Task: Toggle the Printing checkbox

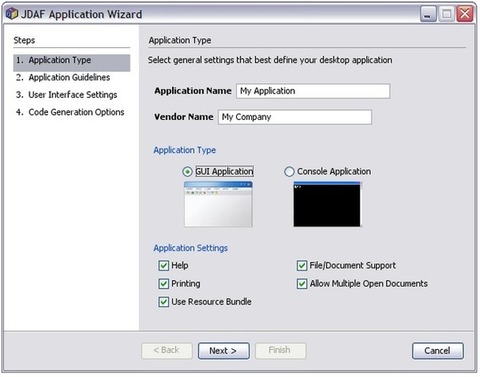Action: point(163,284)
